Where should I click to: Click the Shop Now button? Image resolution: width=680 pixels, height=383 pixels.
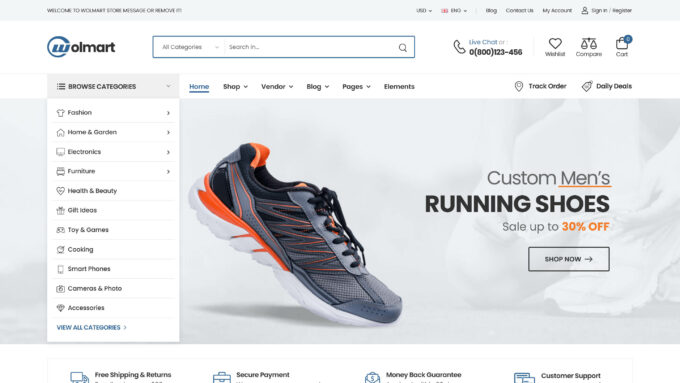point(569,259)
